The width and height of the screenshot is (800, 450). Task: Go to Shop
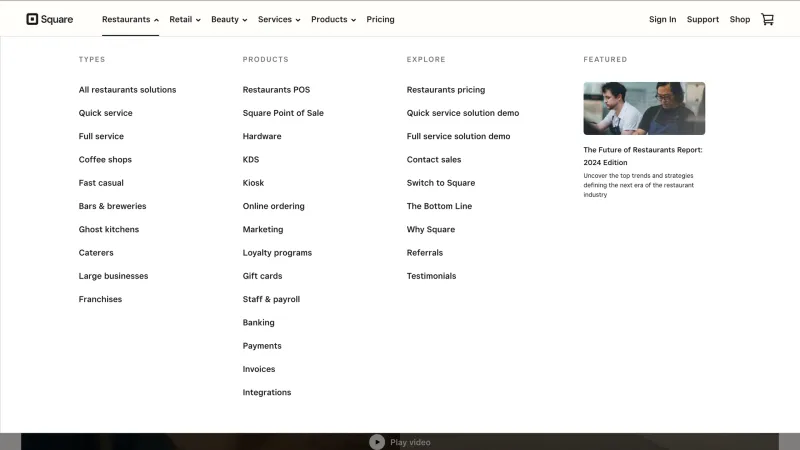click(739, 19)
